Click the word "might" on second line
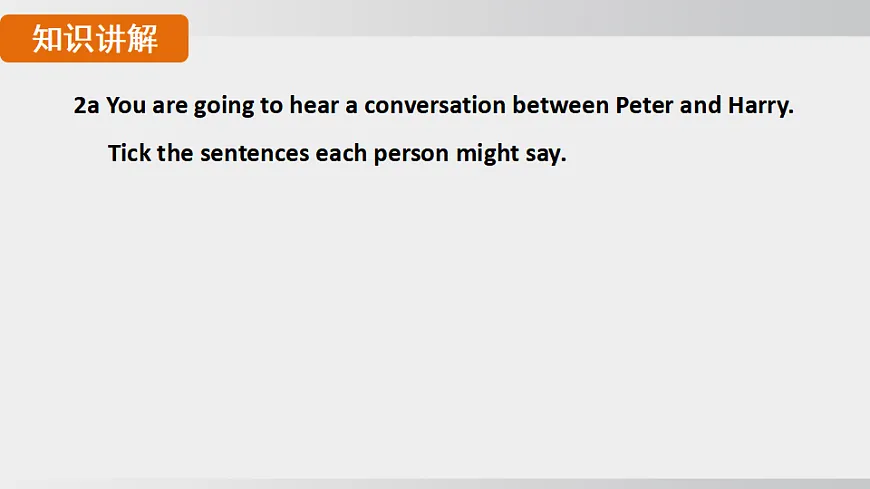Image resolution: width=870 pixels, height=489 pixels. (x=486, y=155)
